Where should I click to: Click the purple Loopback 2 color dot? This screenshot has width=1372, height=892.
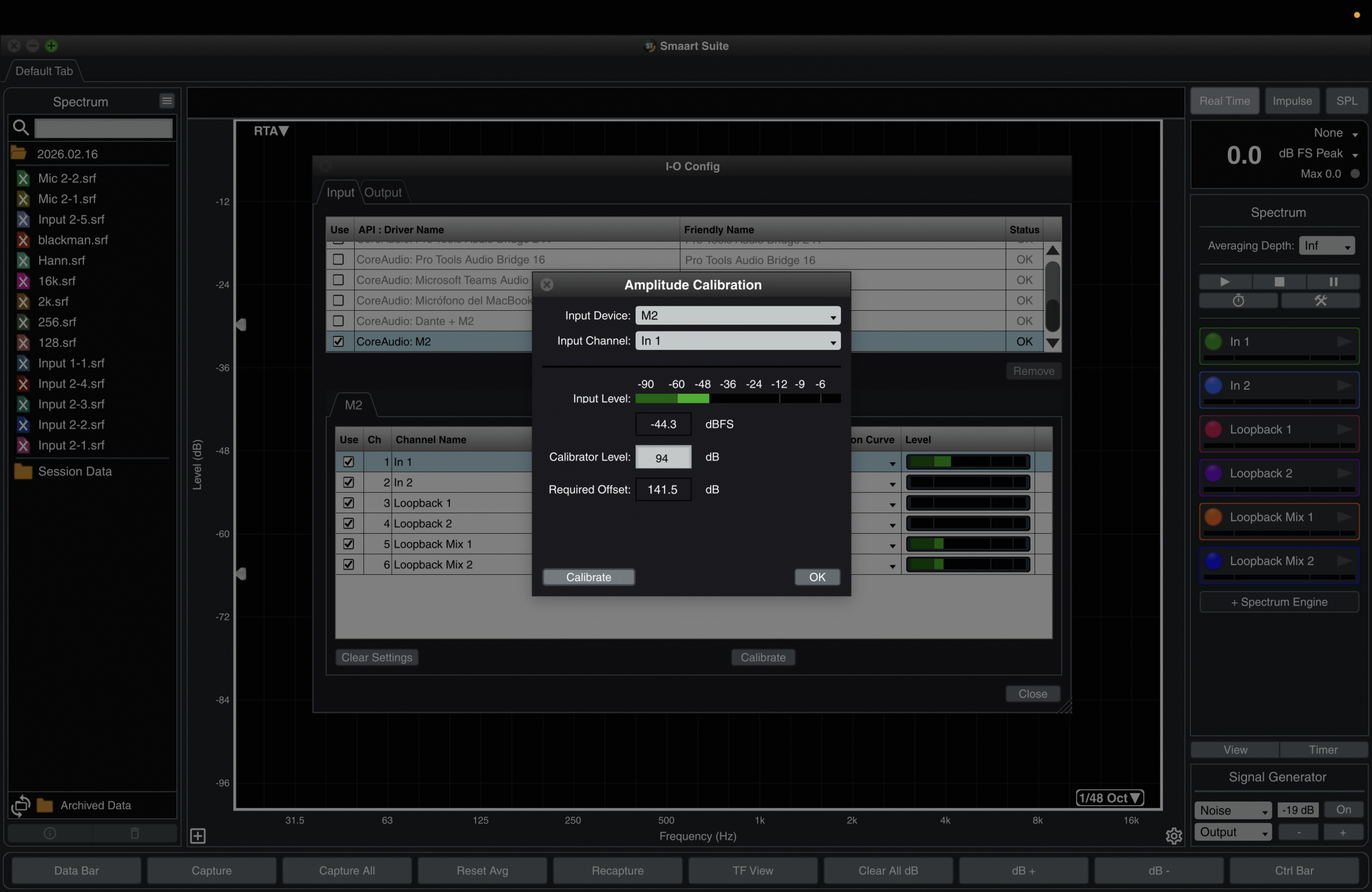click(x=1213, y=473)
